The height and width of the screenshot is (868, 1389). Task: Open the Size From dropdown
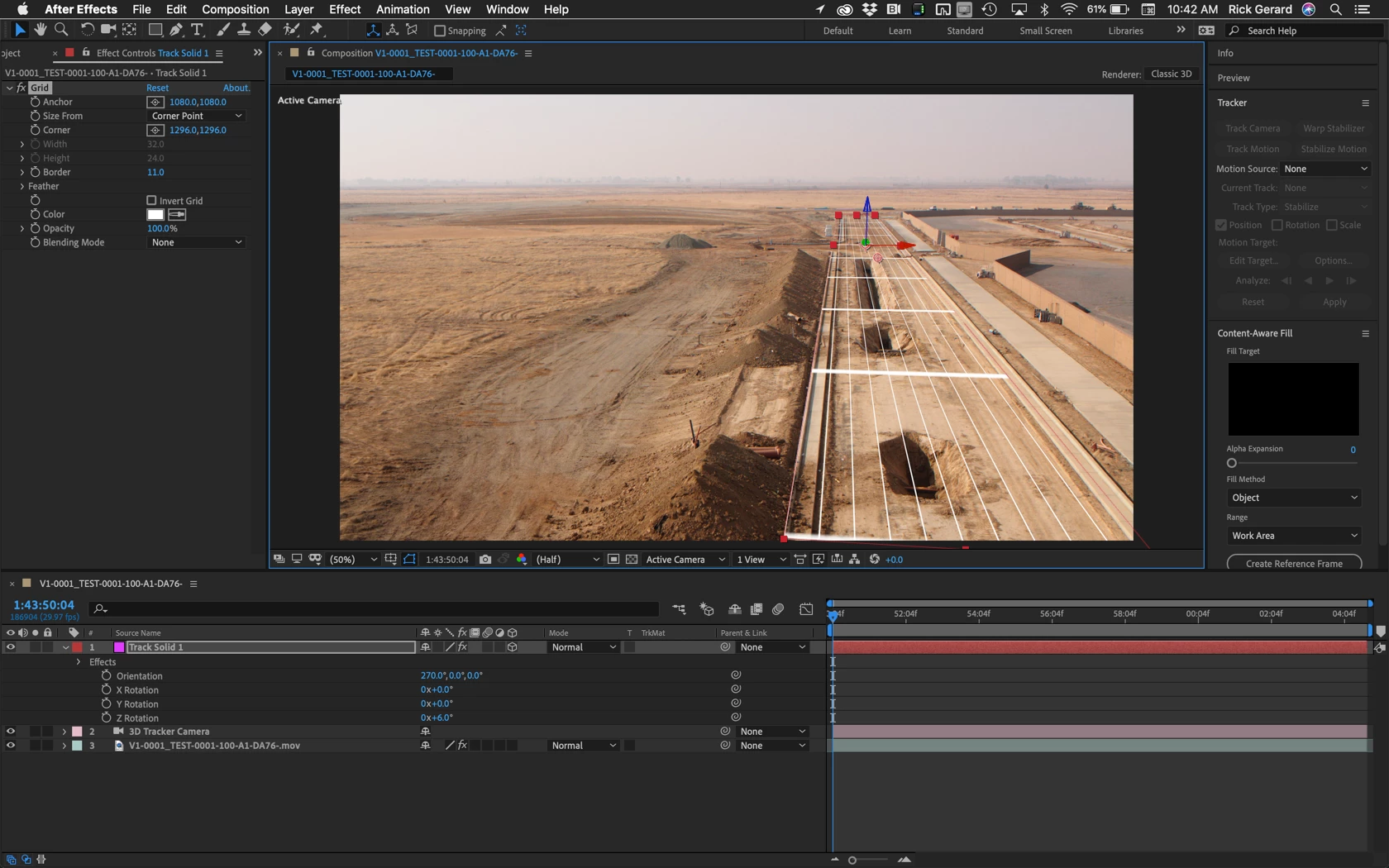click(196, 116)
